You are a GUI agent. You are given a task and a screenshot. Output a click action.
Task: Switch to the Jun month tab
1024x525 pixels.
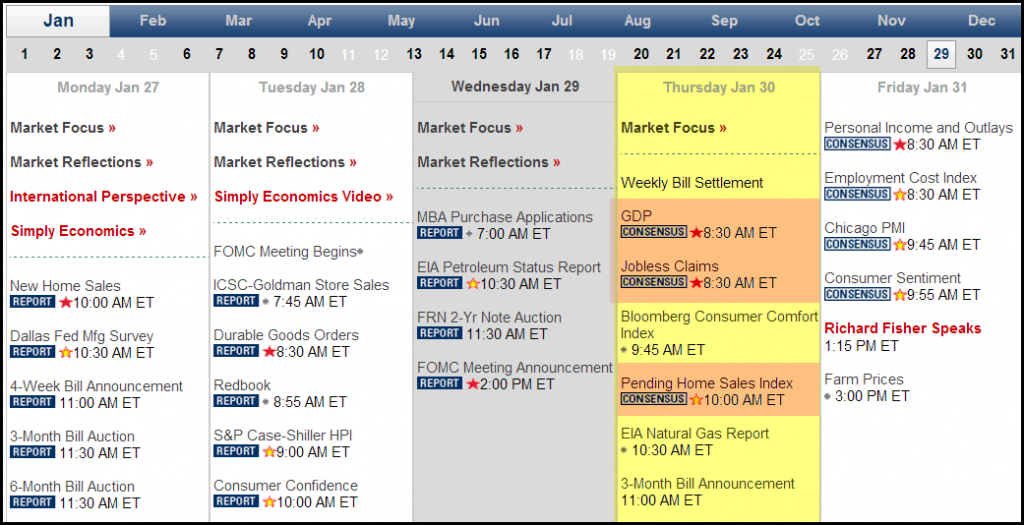(487, 21)
